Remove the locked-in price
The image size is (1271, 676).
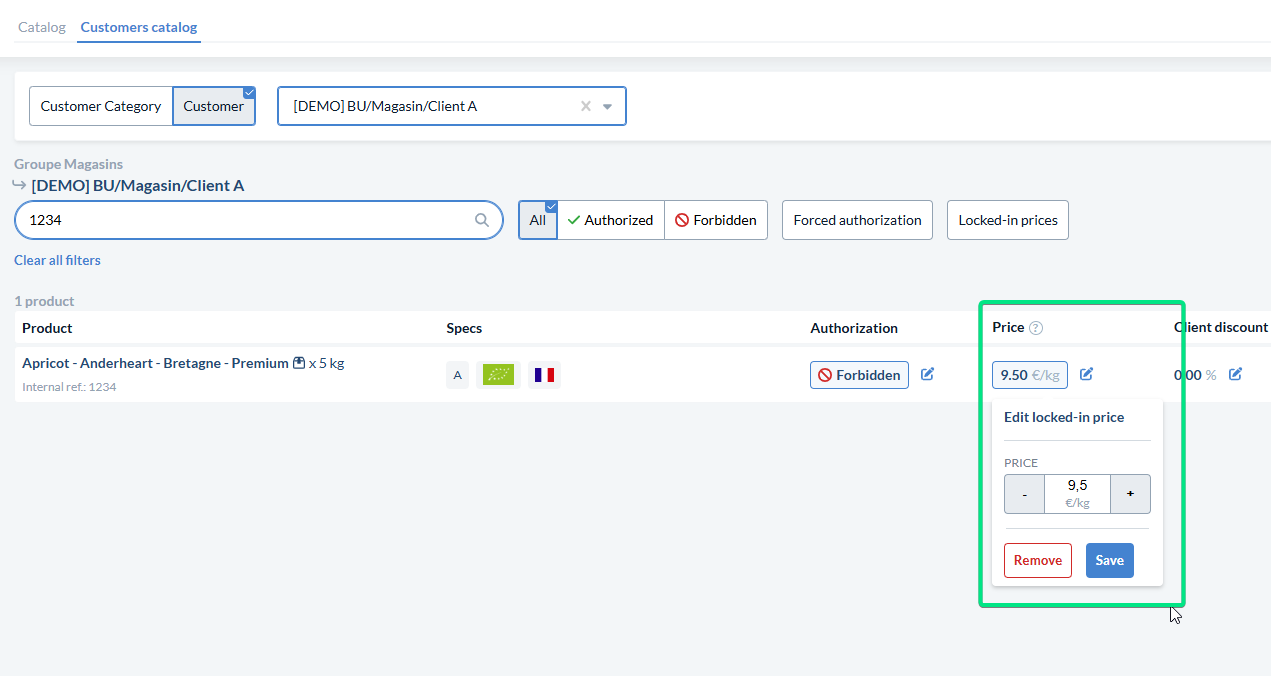coord(1038,561)
